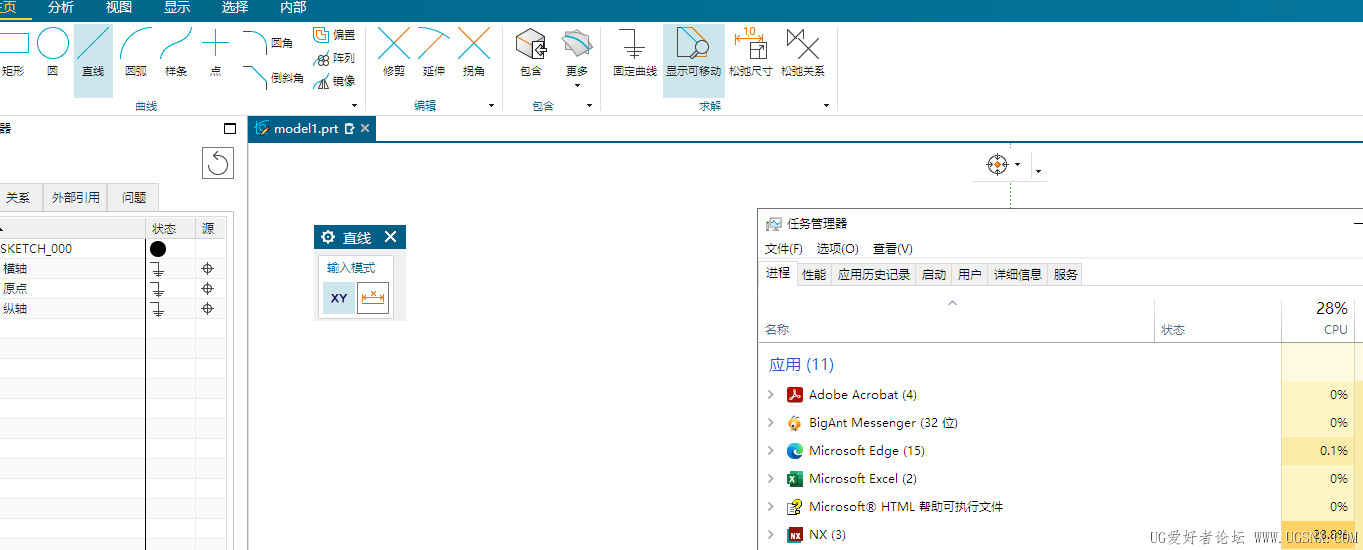Click the 镜像 (Mirror) tool
Screen dimensions: 1363x550
[x=334, y=81]
